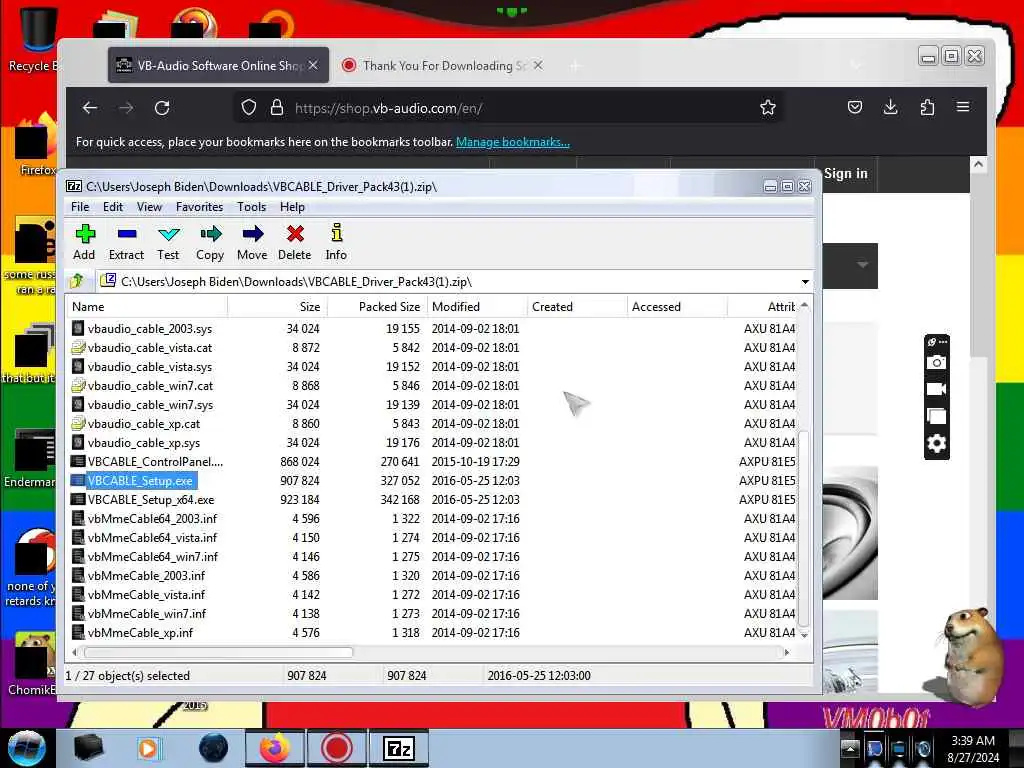The image size is (1024, 768).
Task: Click the red recorder taskbar icon
Action: [x=336, y=748]
